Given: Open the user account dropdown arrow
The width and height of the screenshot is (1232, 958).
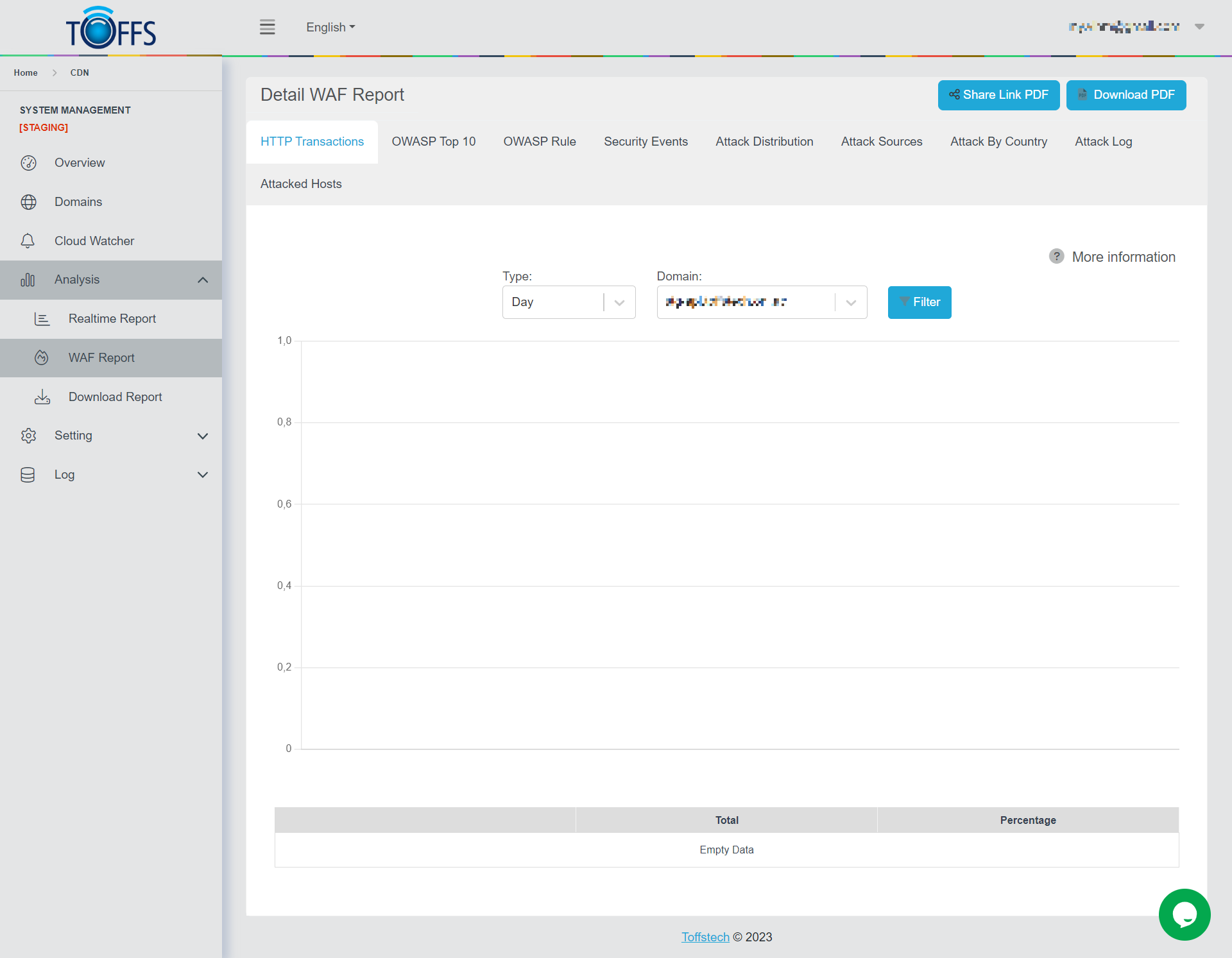Looking at the screenshot, I should tap(1199, 27).
